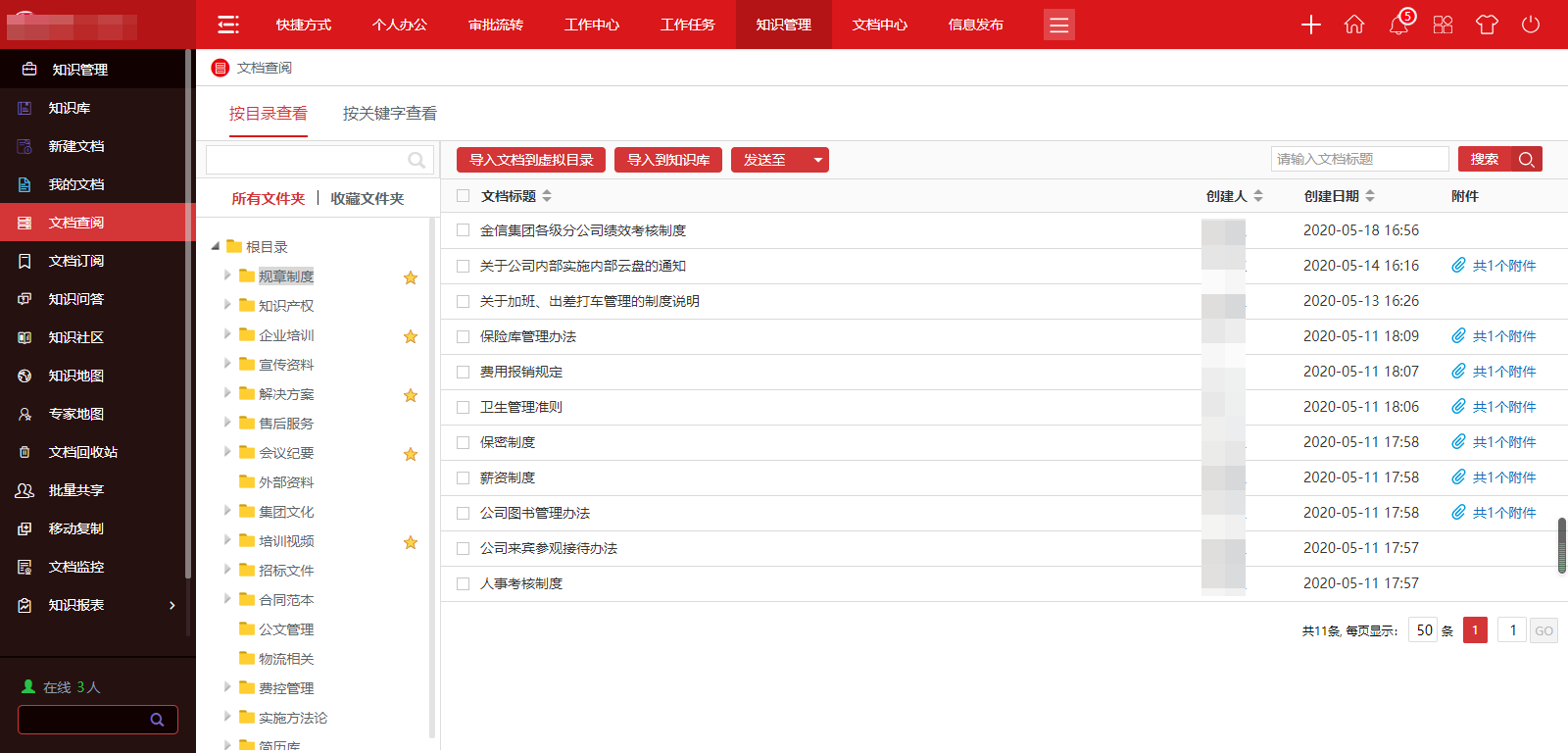Expand the 宣传资料 folder arrow
Viewport: 1568px width, 753px height.
(x=228, y=364)
